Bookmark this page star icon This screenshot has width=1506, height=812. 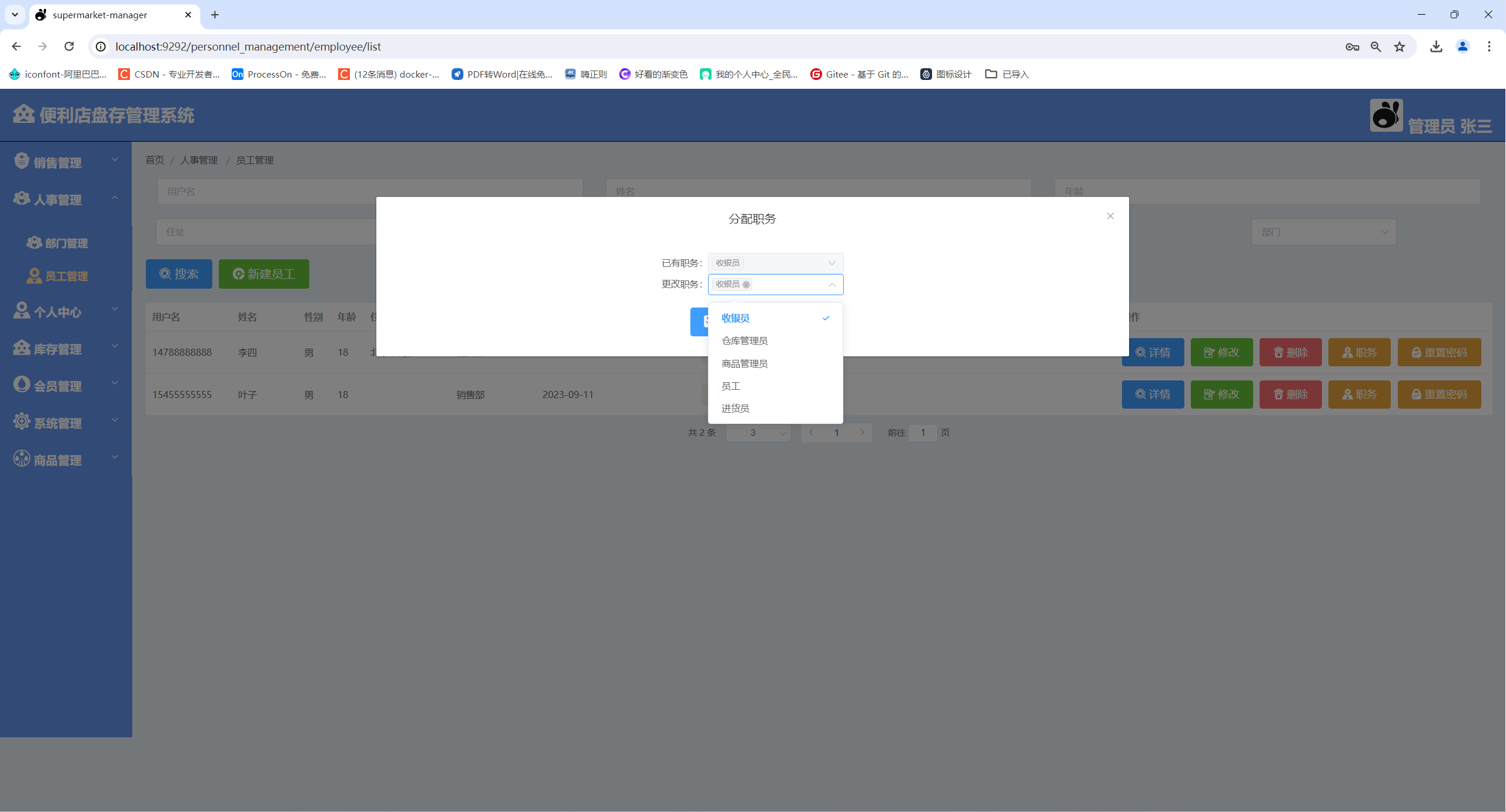[x=1400, y=46]
